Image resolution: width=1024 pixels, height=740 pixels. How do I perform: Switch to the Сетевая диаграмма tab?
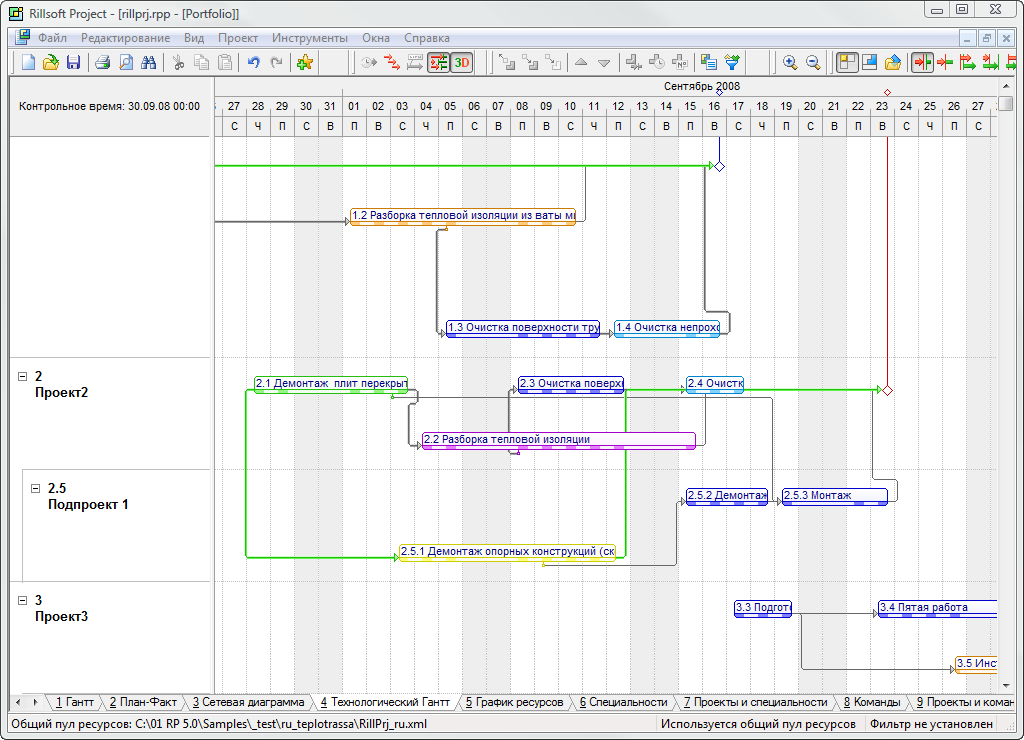248,702
